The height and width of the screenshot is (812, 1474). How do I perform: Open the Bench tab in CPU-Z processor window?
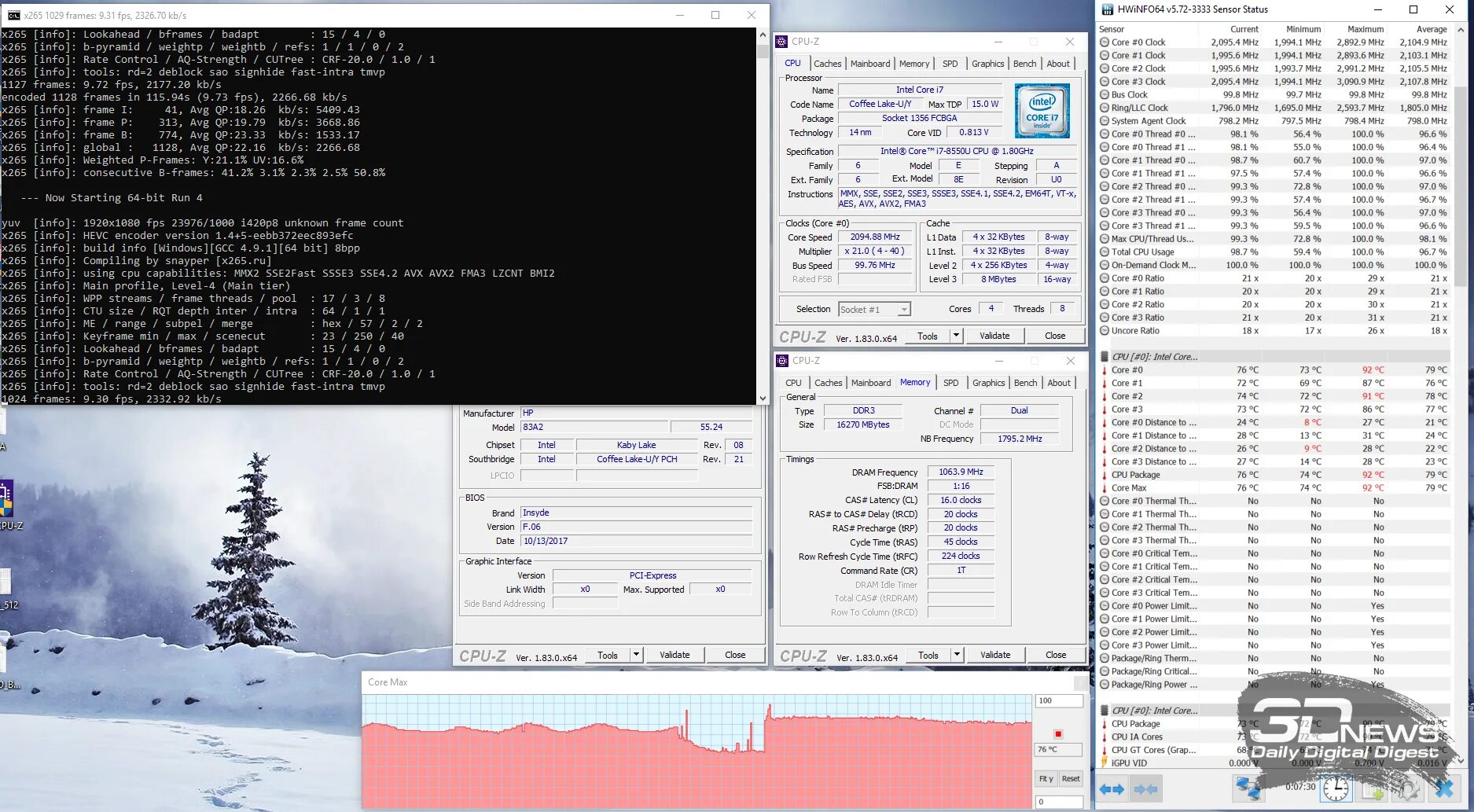1024,64
